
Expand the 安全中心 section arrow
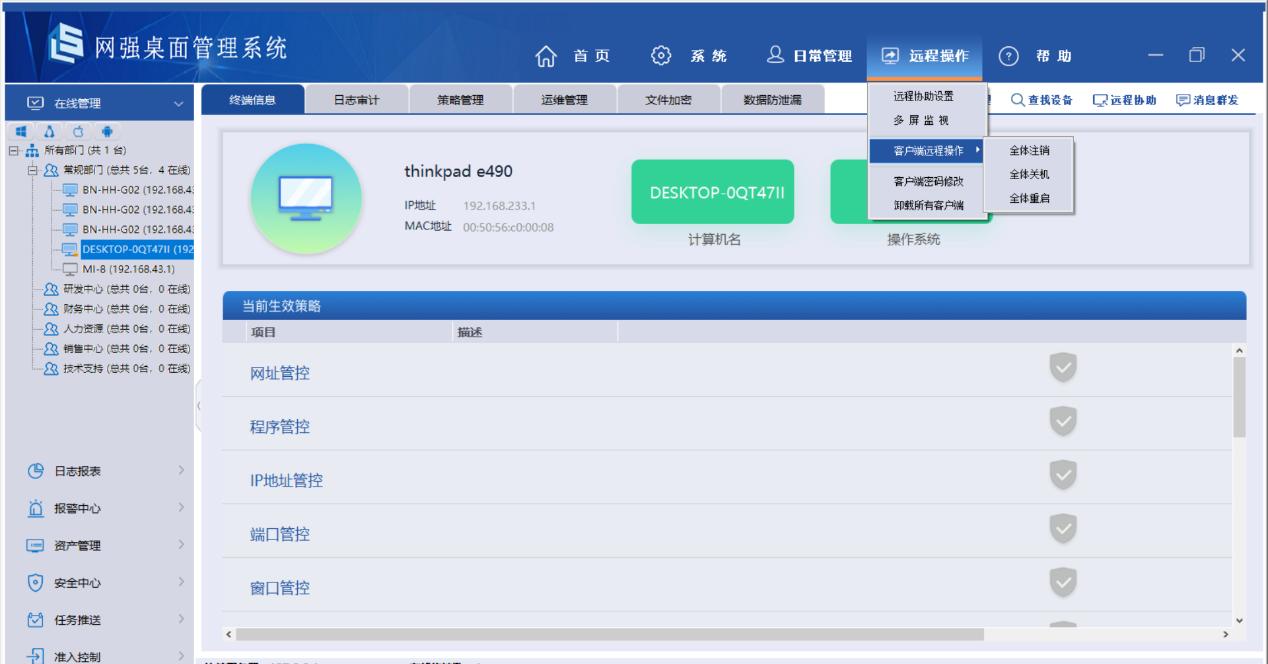pyautogui.click(x=180, y=583)
